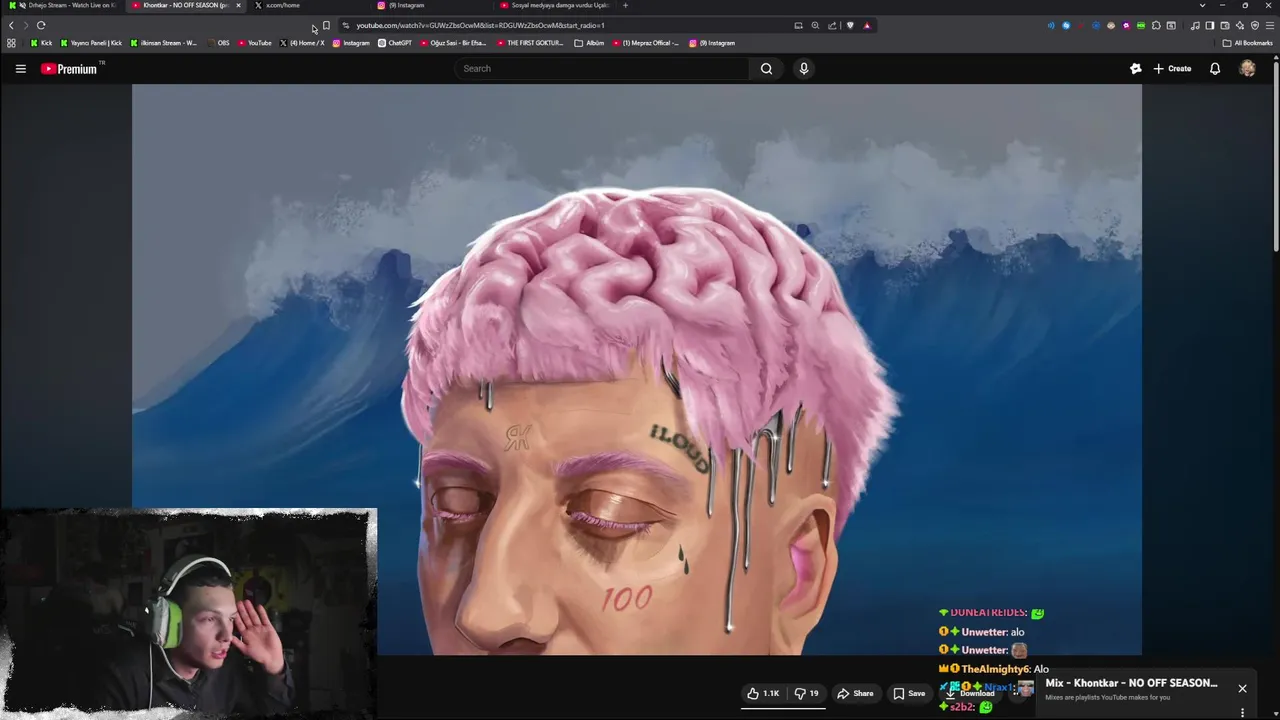Open the OBS bookmark
1280x720 pixels.
tap(217, 43)
